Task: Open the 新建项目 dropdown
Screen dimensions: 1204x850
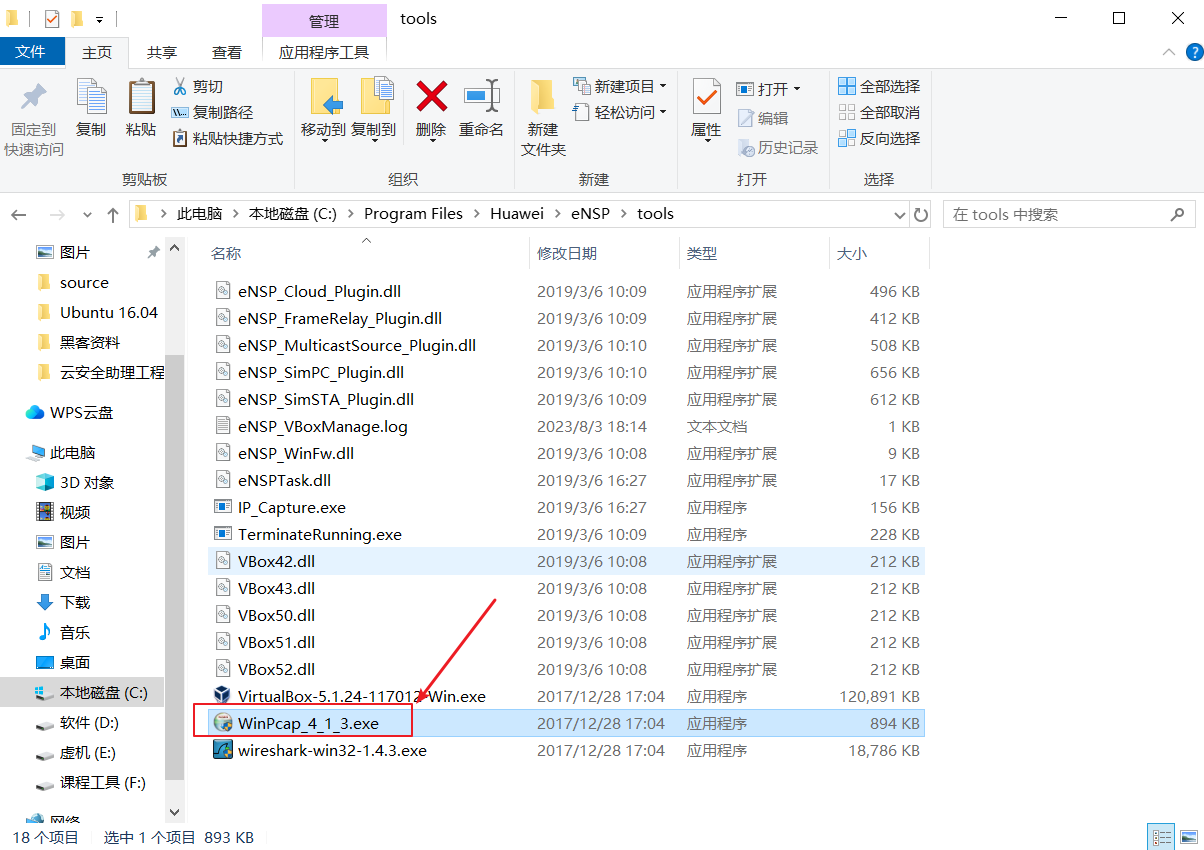Action: point(620,86)
